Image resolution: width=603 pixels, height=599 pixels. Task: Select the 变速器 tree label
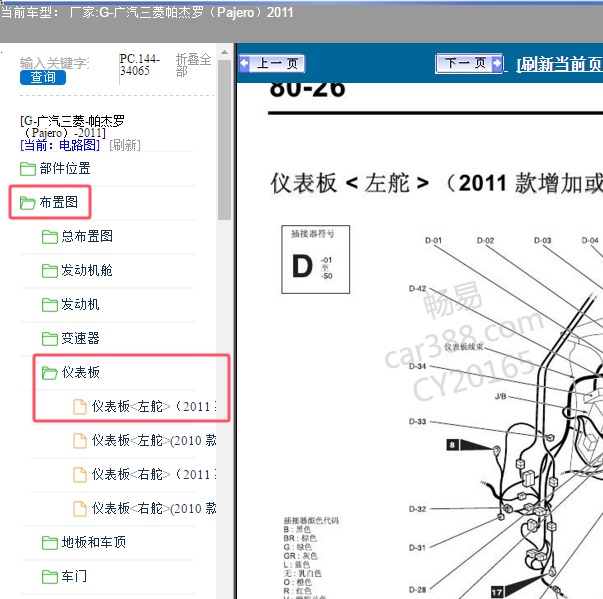point(80,338)
